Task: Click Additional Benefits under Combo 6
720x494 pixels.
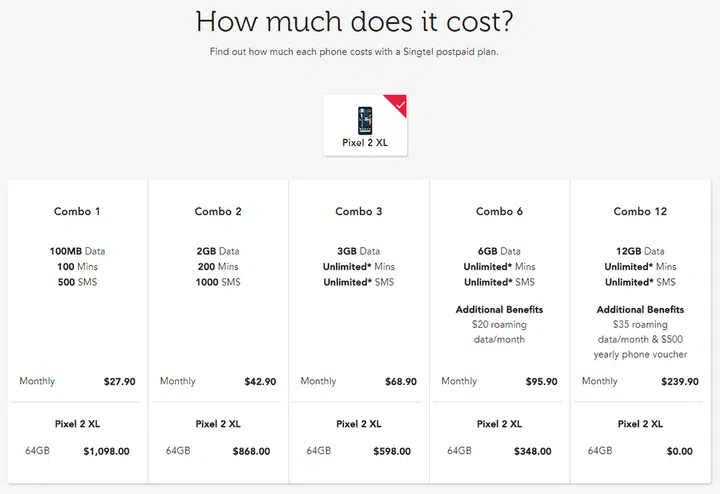Action: [499, 310]
